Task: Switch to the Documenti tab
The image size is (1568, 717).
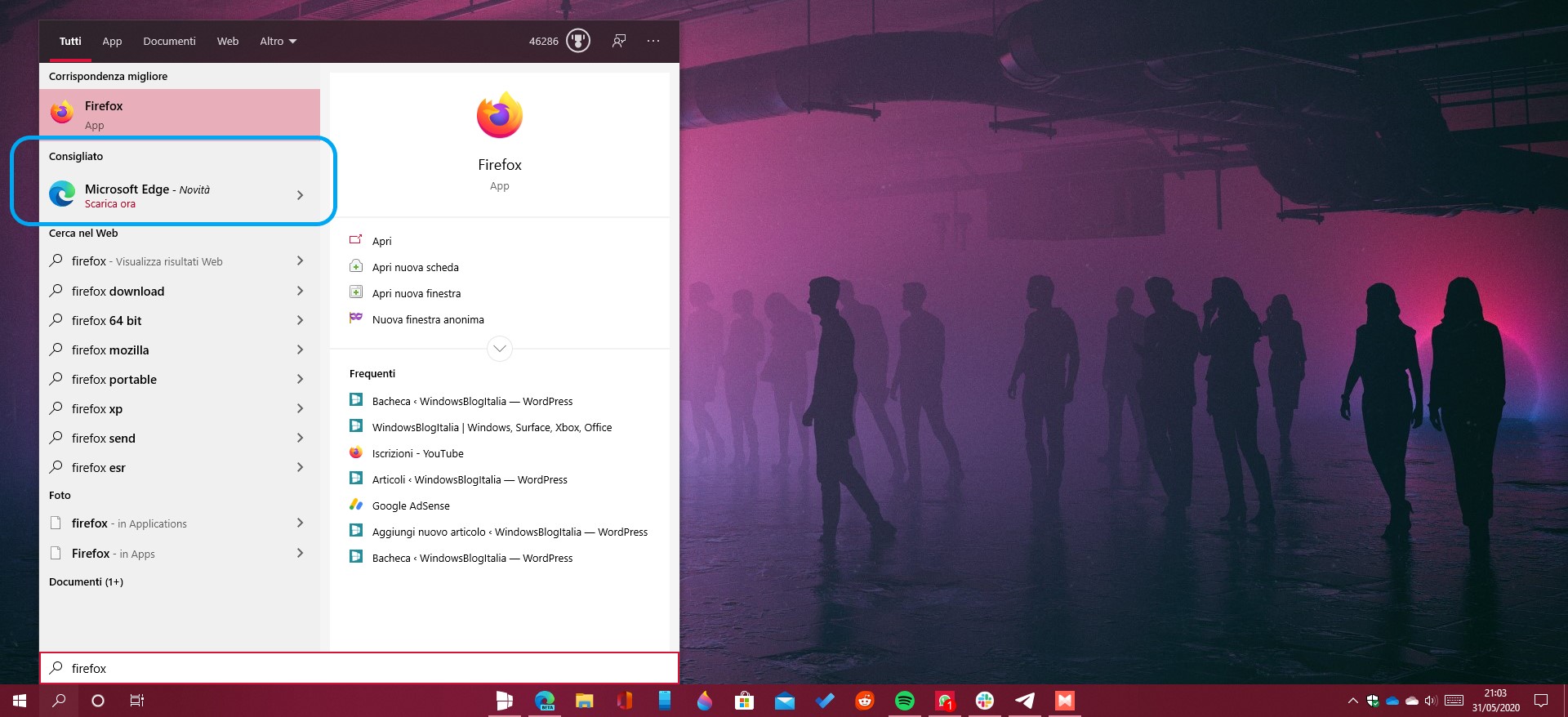Action: coord(169,41)
